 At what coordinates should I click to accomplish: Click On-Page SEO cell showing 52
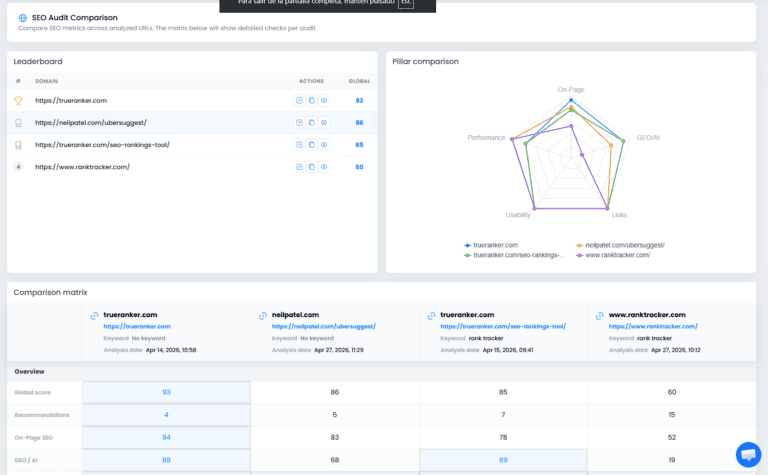tap(672, 437)
